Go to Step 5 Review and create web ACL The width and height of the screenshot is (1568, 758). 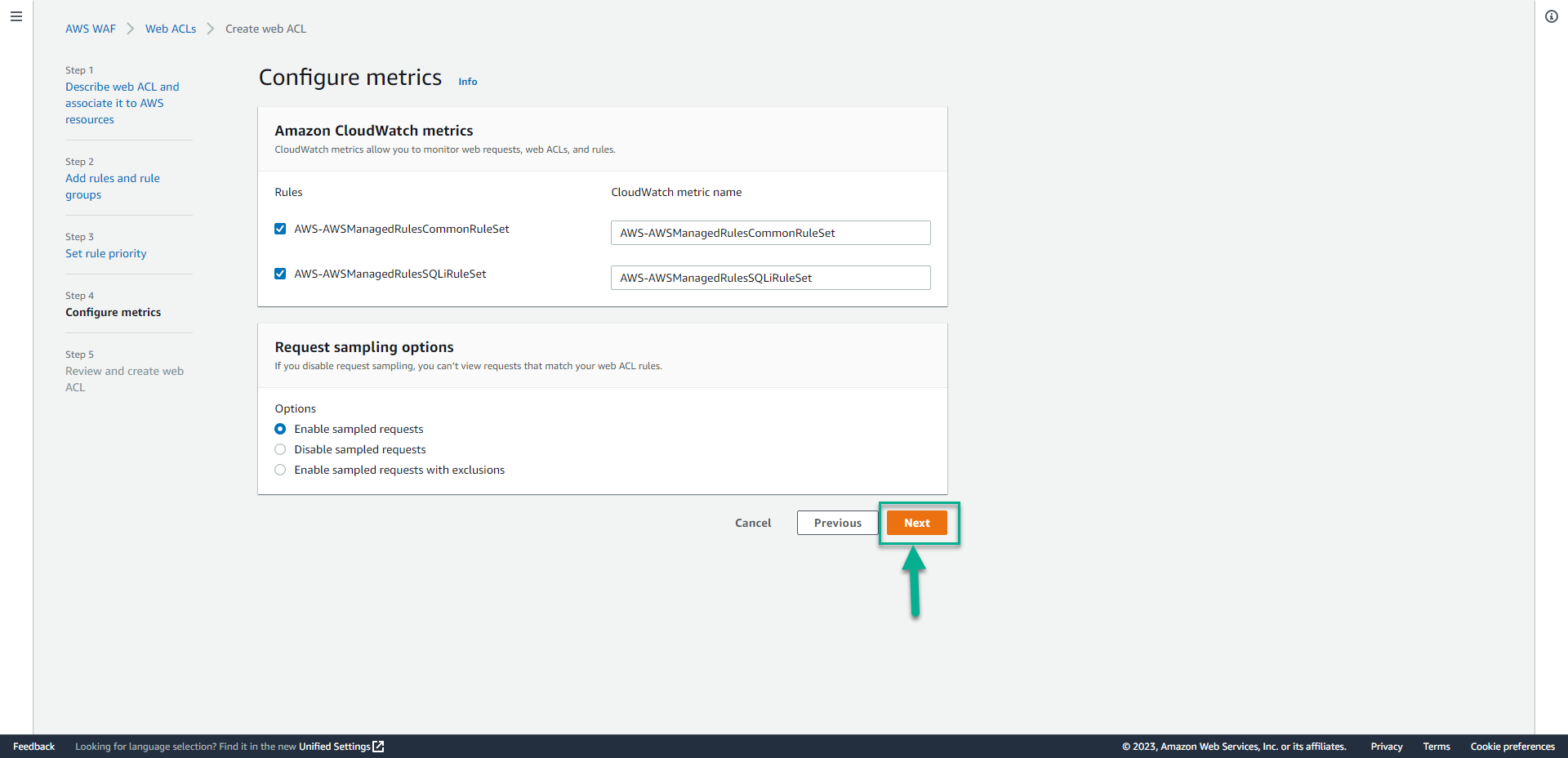[x=124, y=378]
